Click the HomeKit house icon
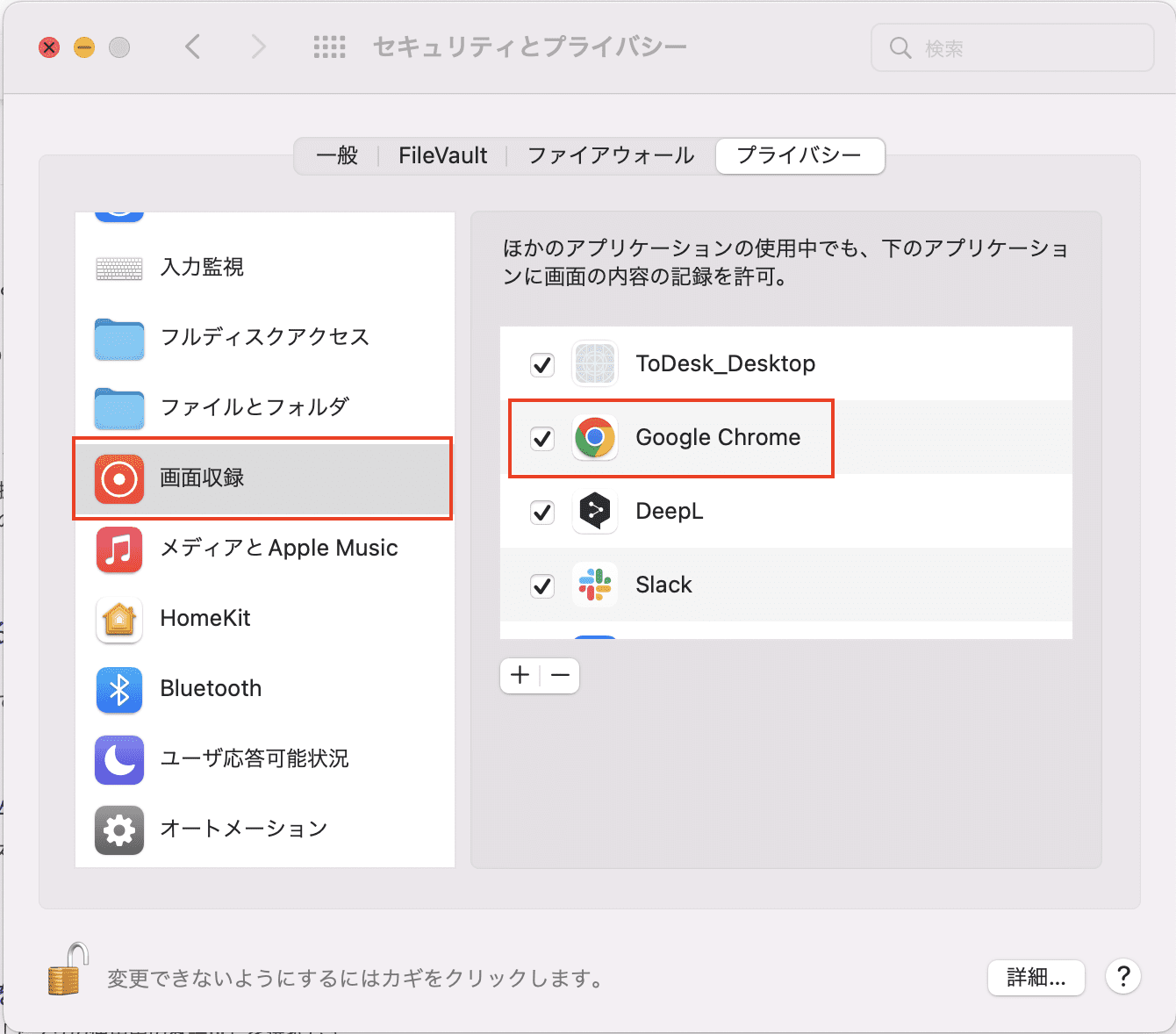The image size is (1176, 1034). point(119,619)
